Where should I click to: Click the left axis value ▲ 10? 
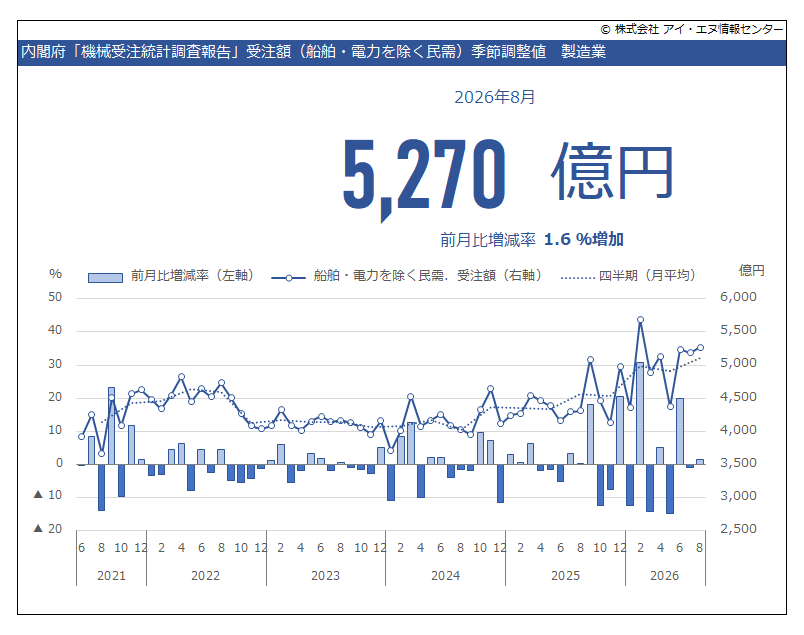[x=48, y=495]
